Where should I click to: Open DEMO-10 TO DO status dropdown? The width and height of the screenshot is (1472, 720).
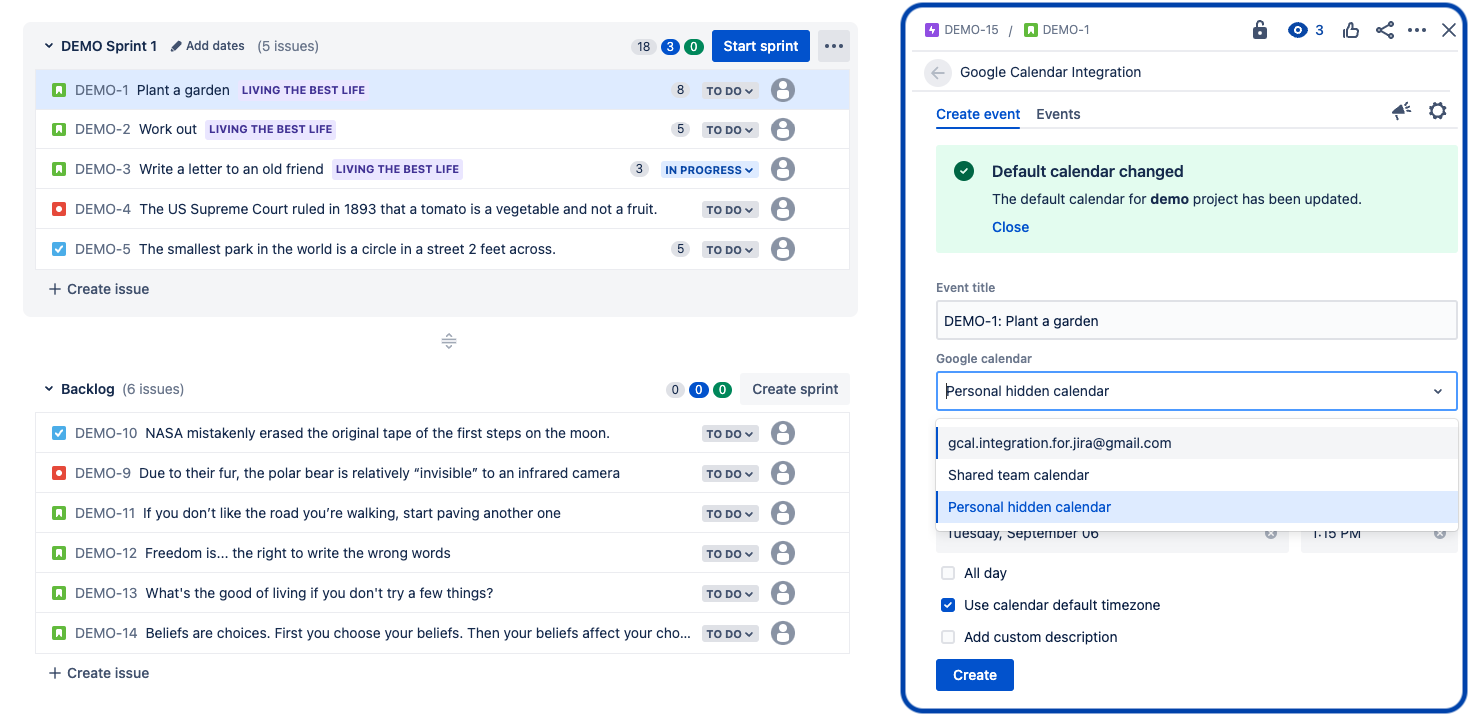coord(729,434)
